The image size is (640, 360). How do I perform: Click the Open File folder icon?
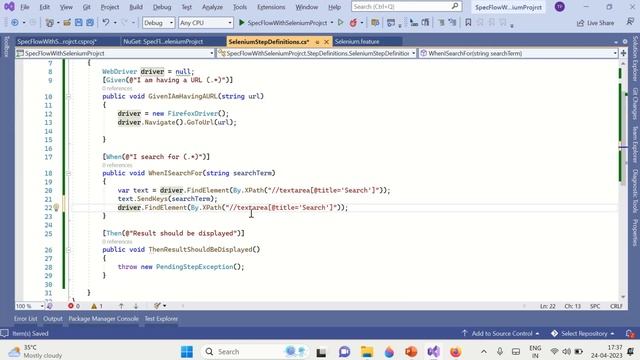tap(67, 23)
